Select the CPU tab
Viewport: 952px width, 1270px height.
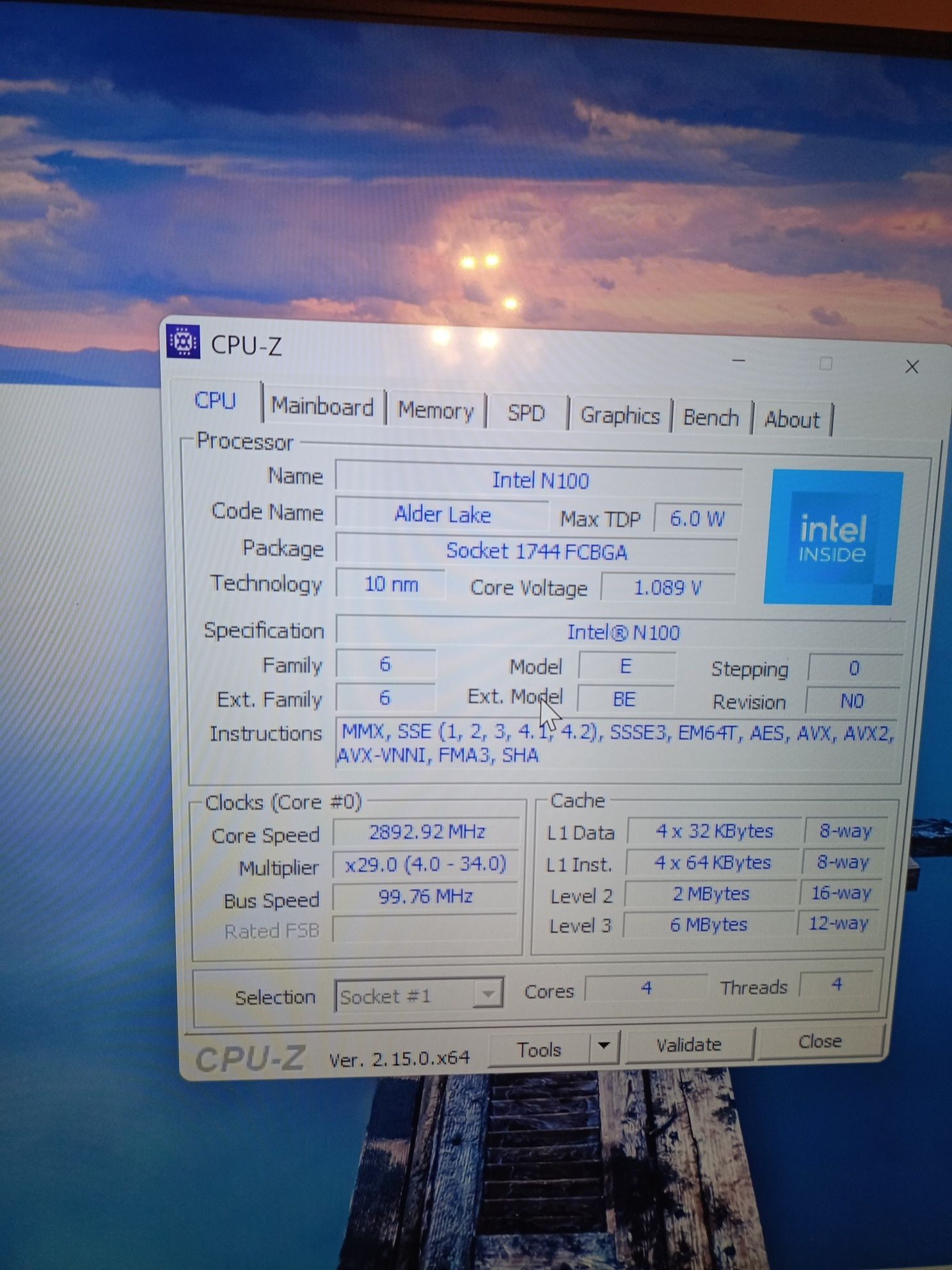point(216,401)
